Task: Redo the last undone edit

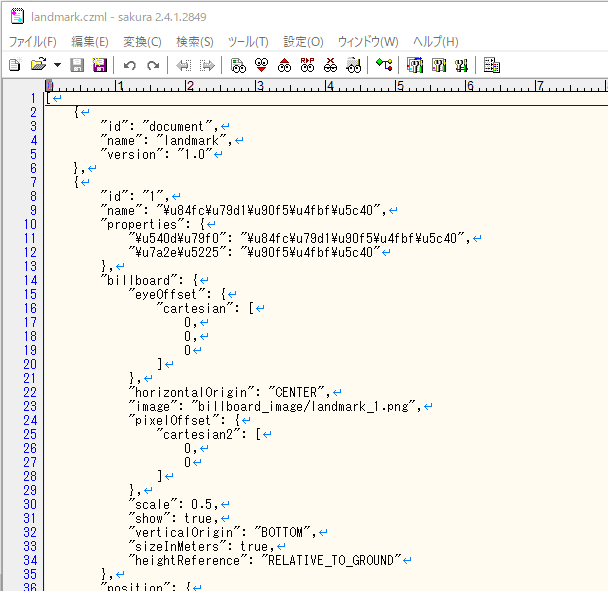Action: pyautogui.click(x=153, y=65)
